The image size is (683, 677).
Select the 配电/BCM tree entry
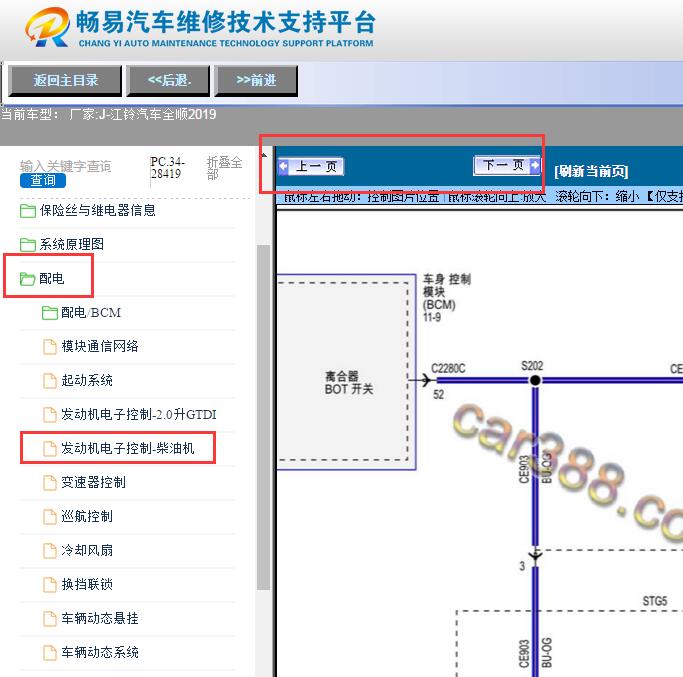pos(91,313)
